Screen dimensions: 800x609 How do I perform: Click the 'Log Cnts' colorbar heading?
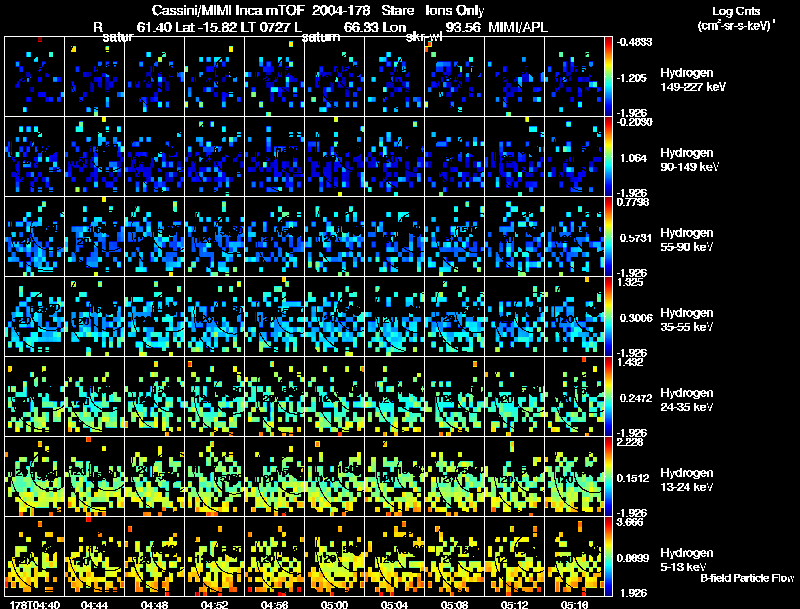(x=736, y=11)
